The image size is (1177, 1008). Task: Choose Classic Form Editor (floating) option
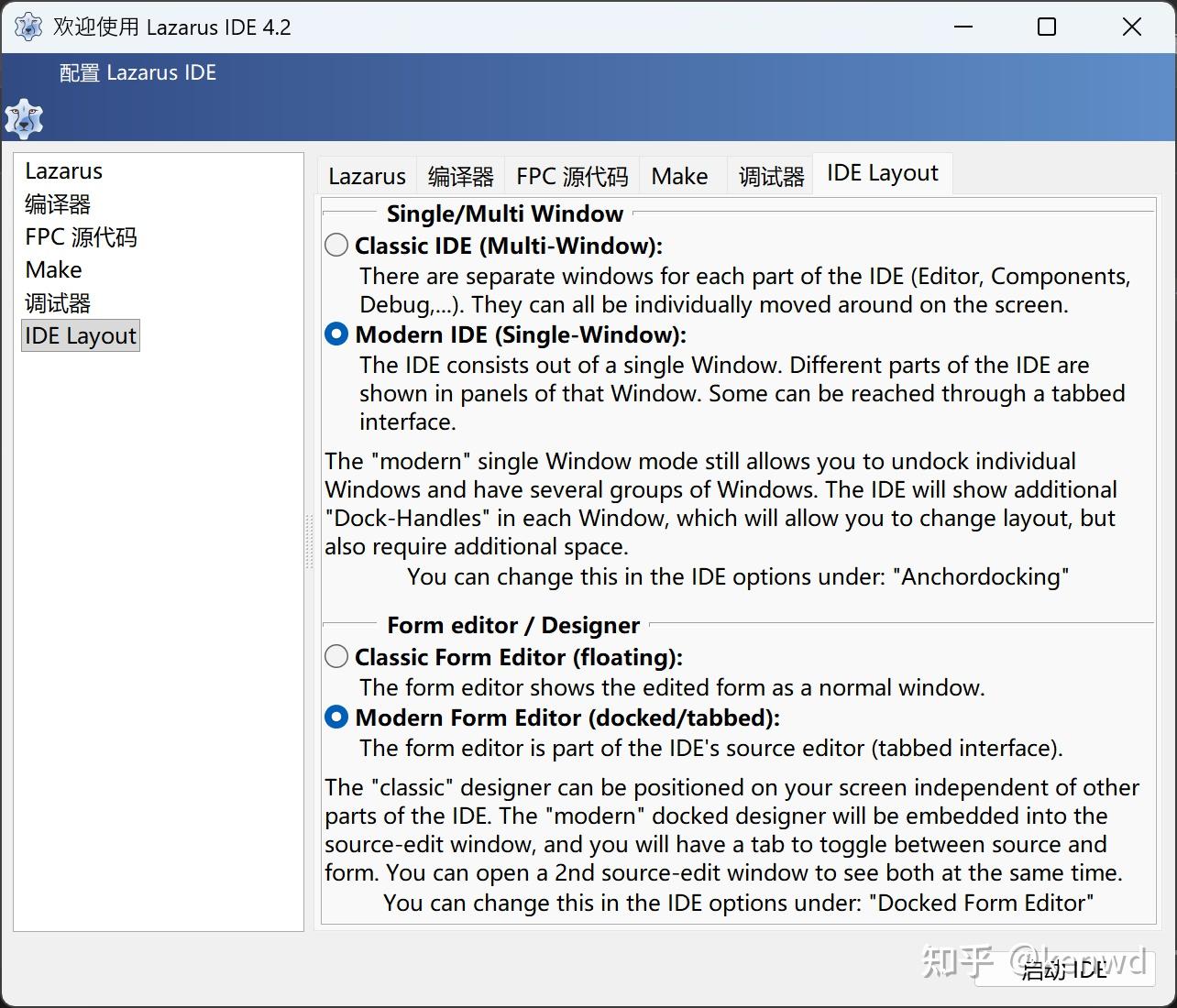(336, 657)
